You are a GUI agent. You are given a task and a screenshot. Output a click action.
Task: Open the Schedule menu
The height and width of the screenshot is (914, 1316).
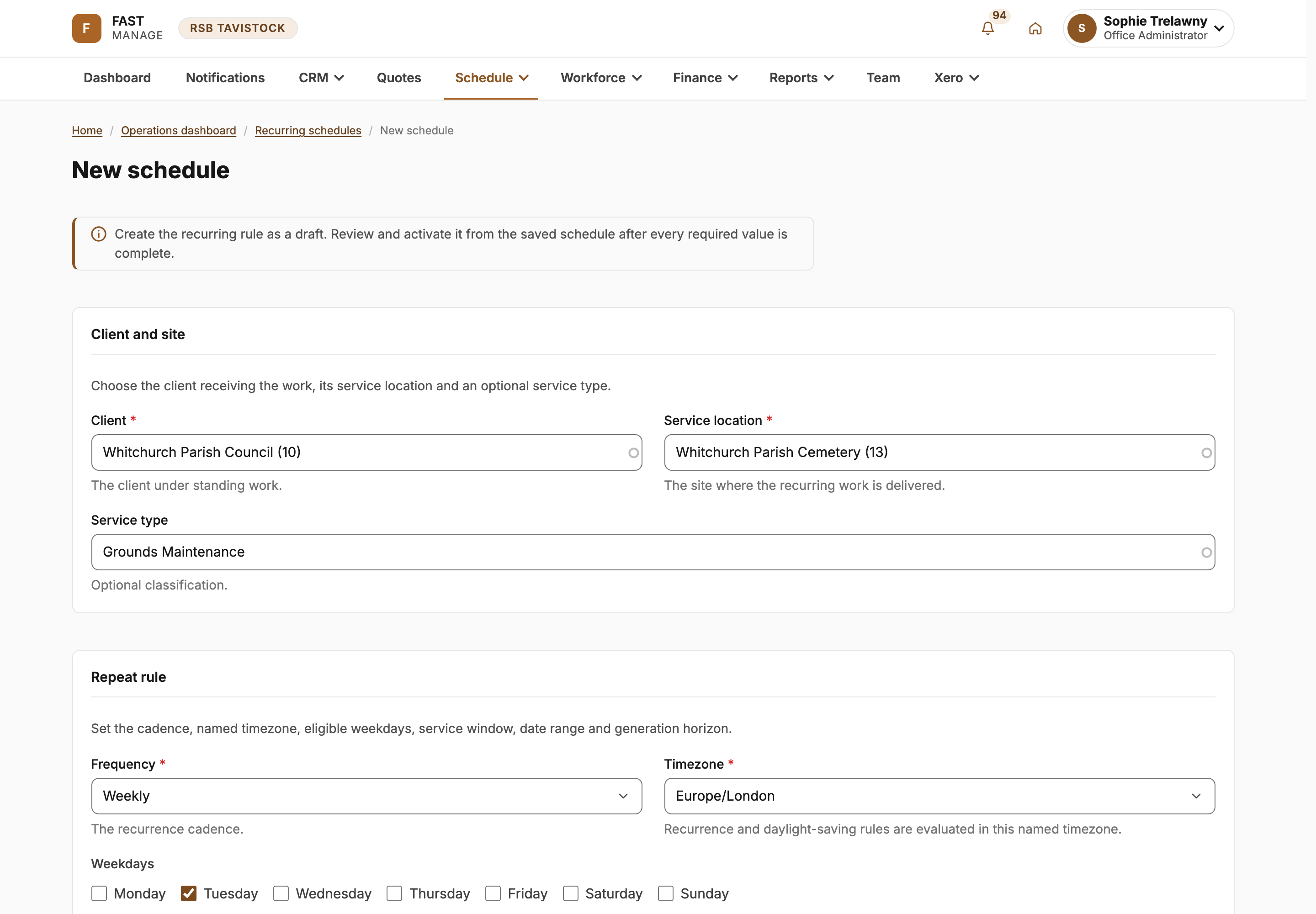[x=491, y=78]
